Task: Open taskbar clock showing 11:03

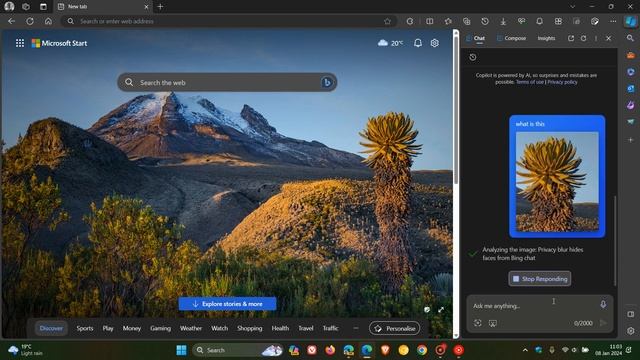Action: 609,350
